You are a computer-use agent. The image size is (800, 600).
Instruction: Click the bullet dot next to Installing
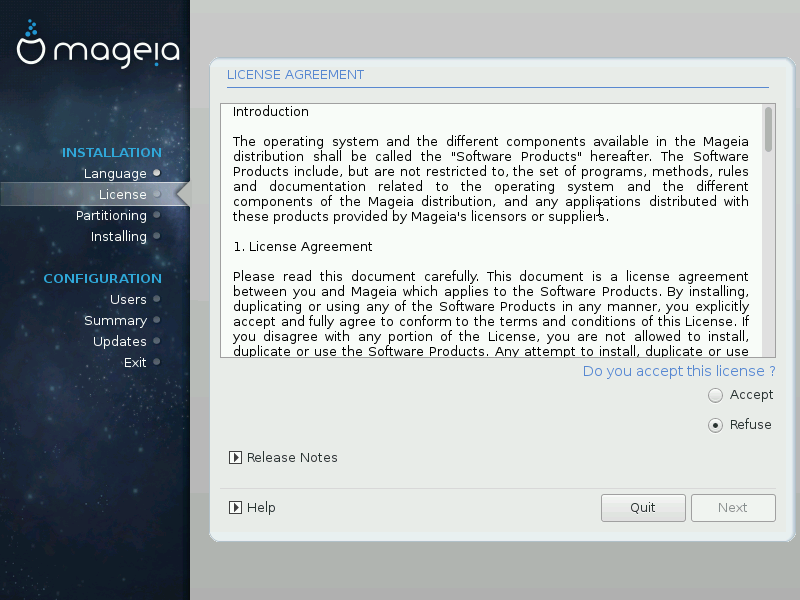pos(157,236)
